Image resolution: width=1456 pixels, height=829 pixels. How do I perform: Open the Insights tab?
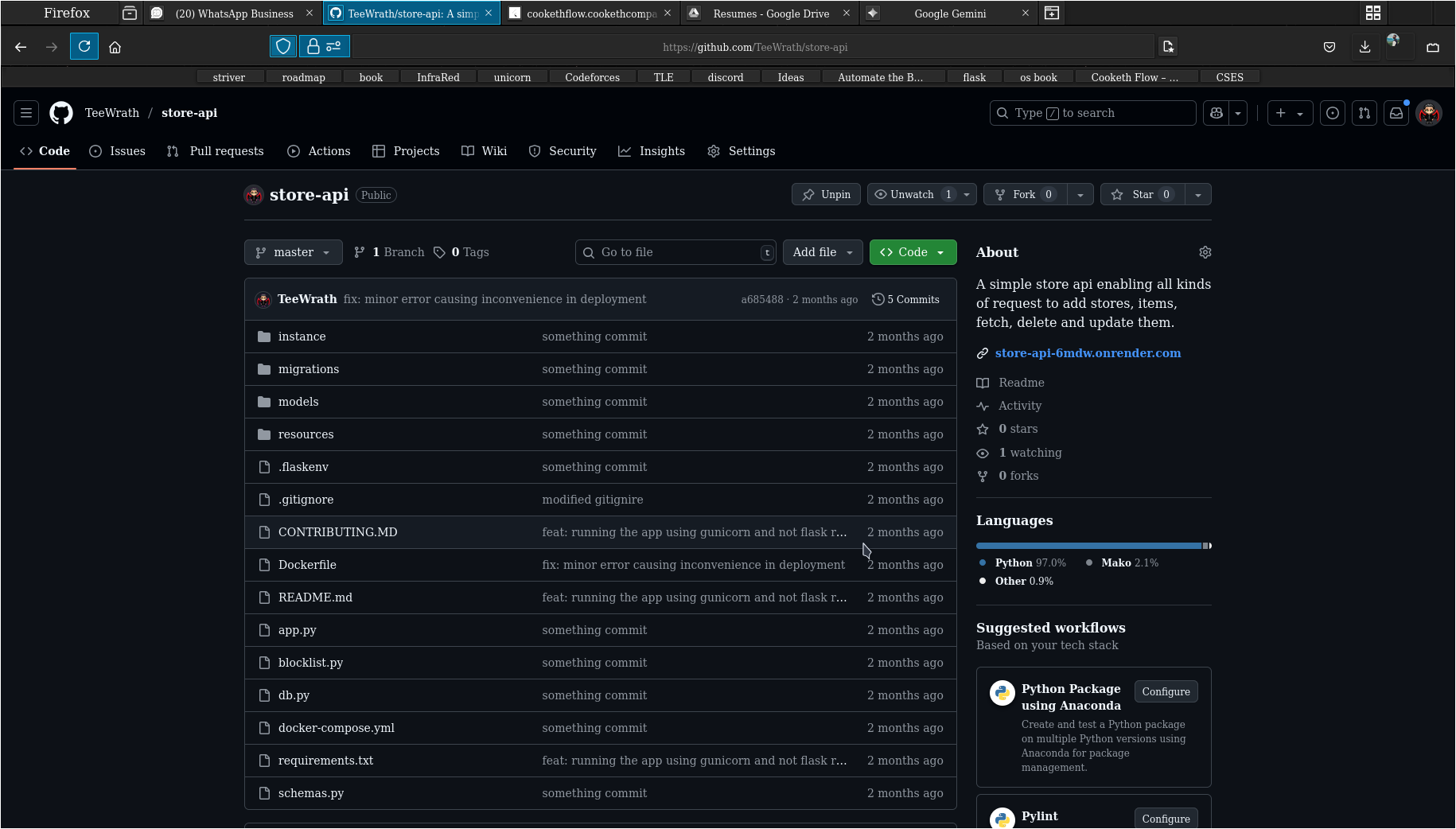point(652,151)
